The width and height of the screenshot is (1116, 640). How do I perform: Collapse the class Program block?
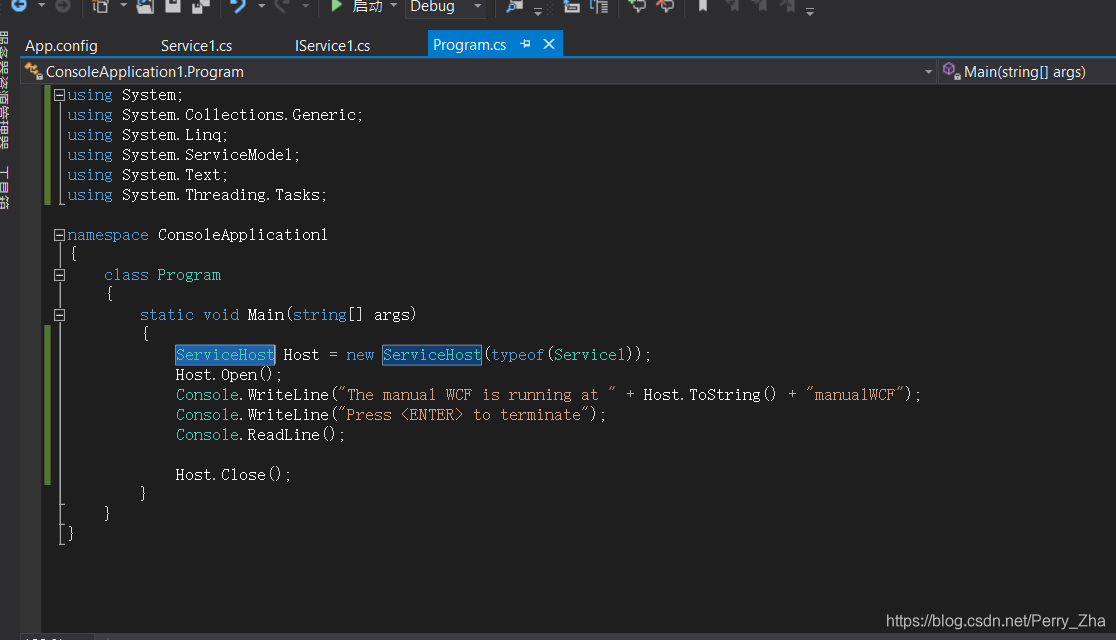point(60,275)
